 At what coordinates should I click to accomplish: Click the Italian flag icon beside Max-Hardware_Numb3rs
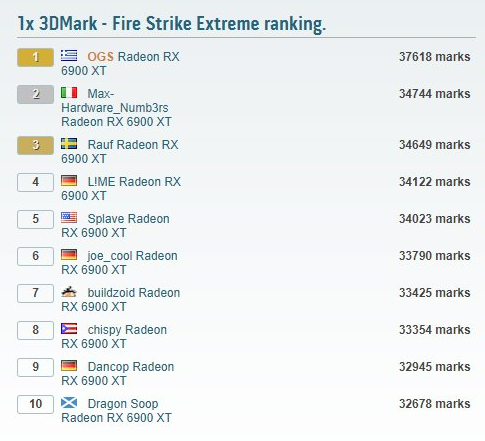[x=69, y=93]
